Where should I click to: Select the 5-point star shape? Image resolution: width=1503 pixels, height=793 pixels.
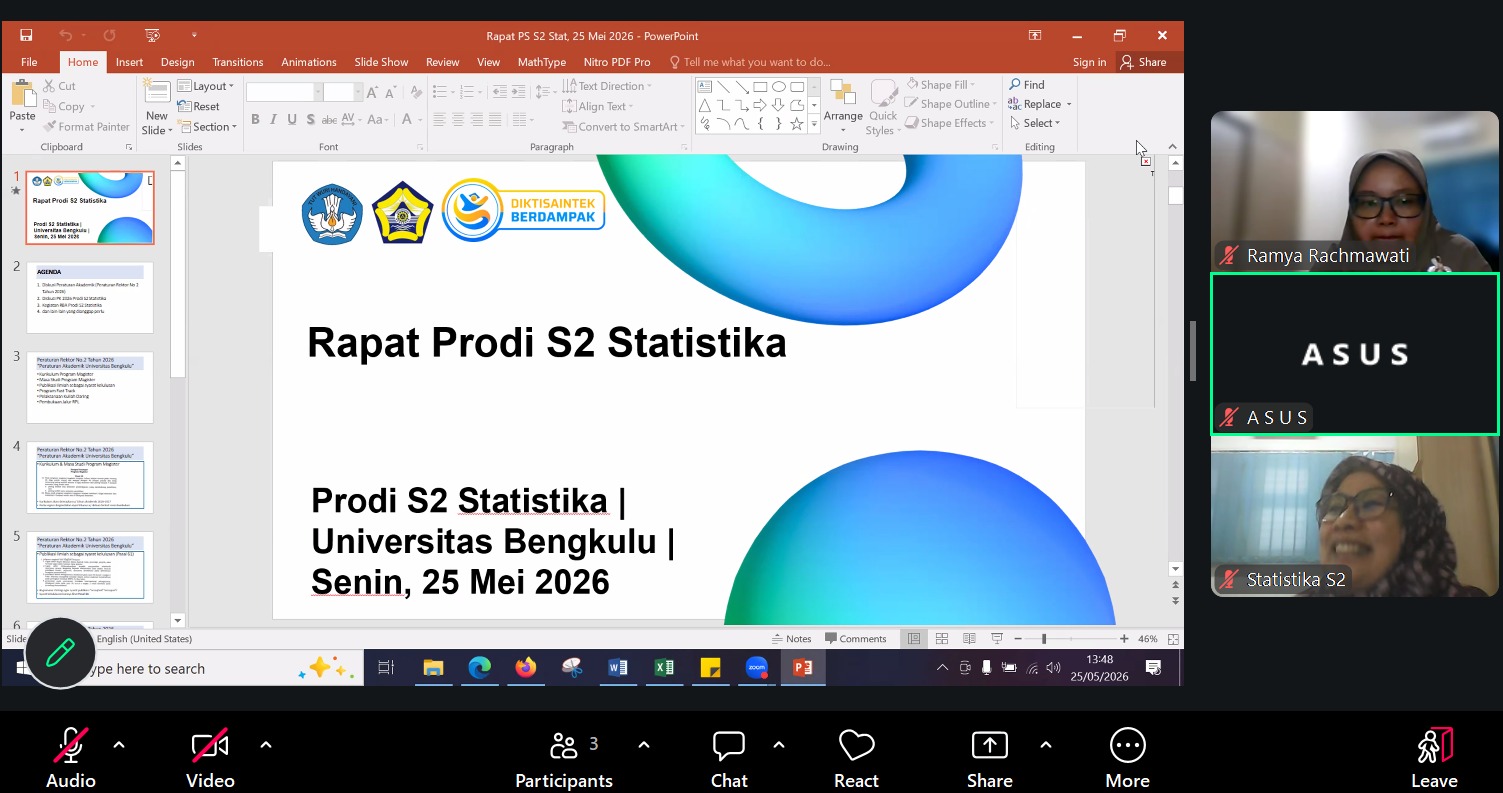click(x=797, y=124)
